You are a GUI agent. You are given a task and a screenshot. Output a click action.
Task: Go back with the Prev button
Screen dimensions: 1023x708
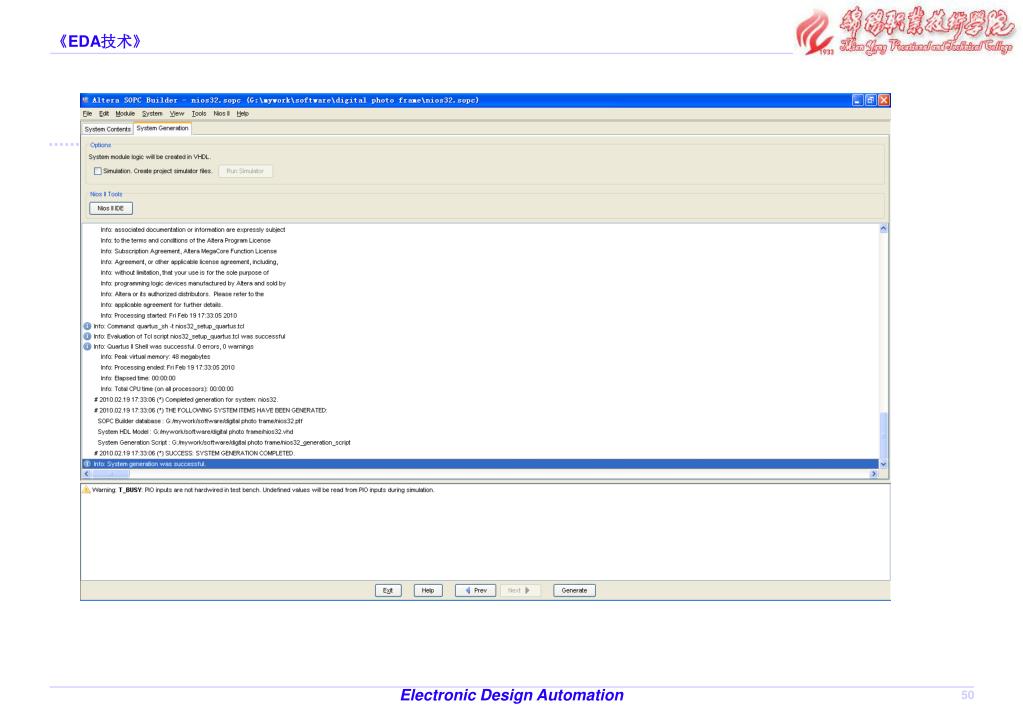[x=476, y=591]
